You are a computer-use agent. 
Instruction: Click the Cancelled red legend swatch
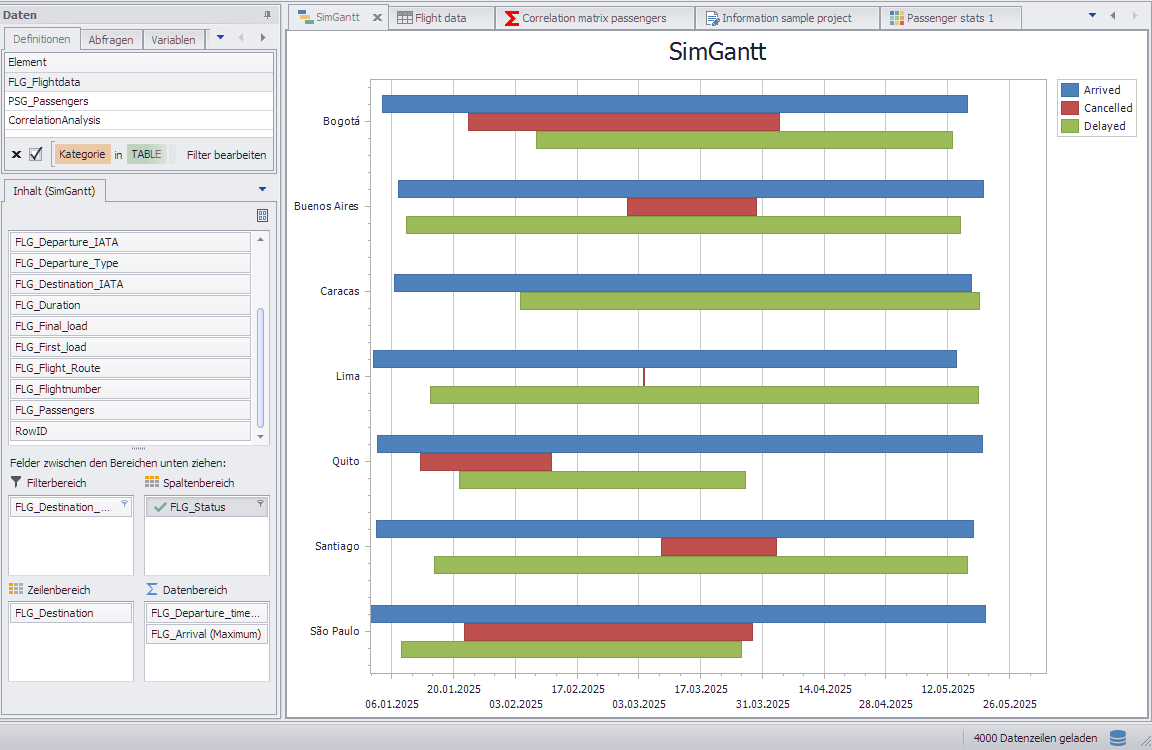point(1069,108)
